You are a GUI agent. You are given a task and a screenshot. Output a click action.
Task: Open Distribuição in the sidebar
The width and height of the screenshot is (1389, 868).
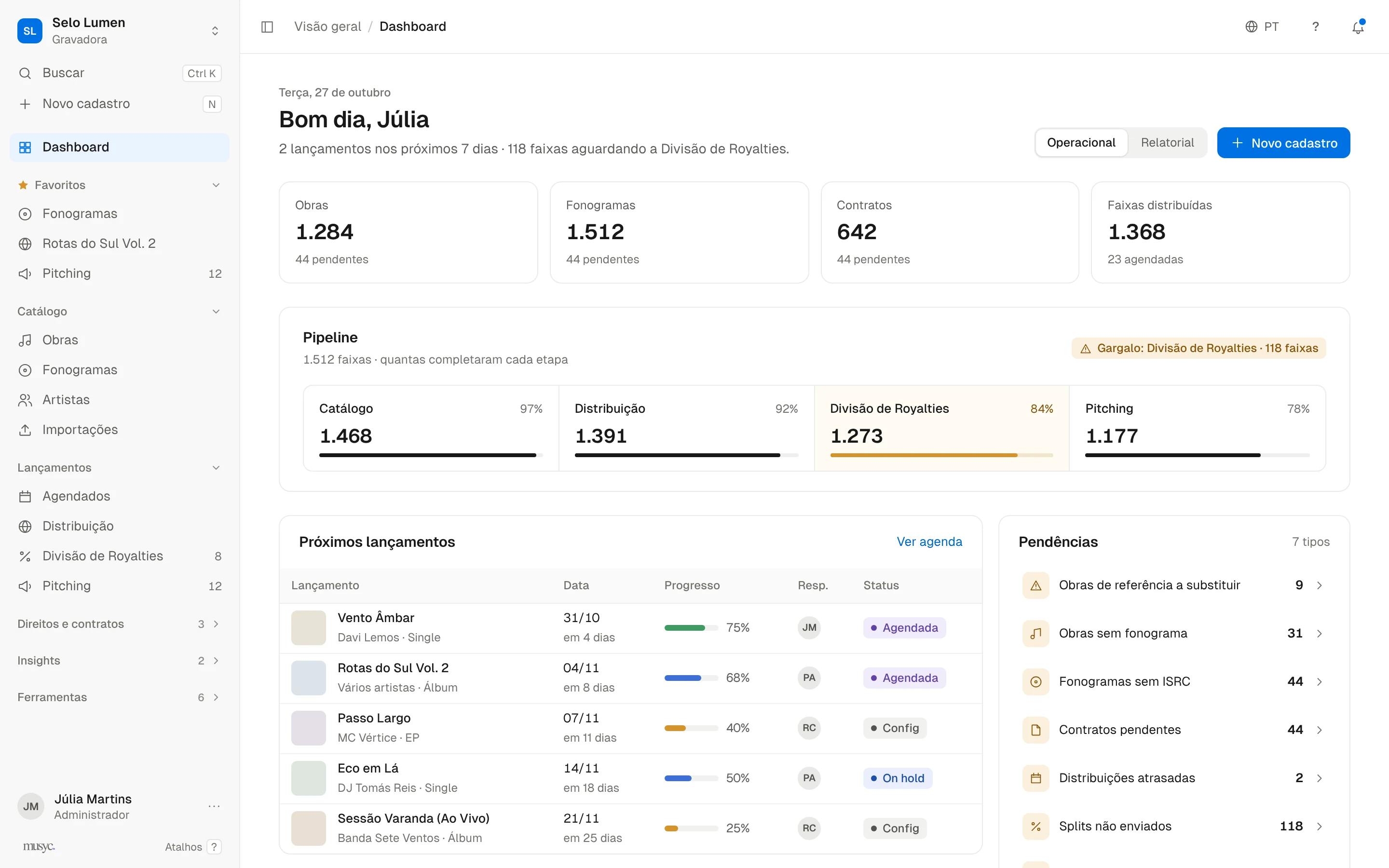pyautogui.click(x=120, y=527)
